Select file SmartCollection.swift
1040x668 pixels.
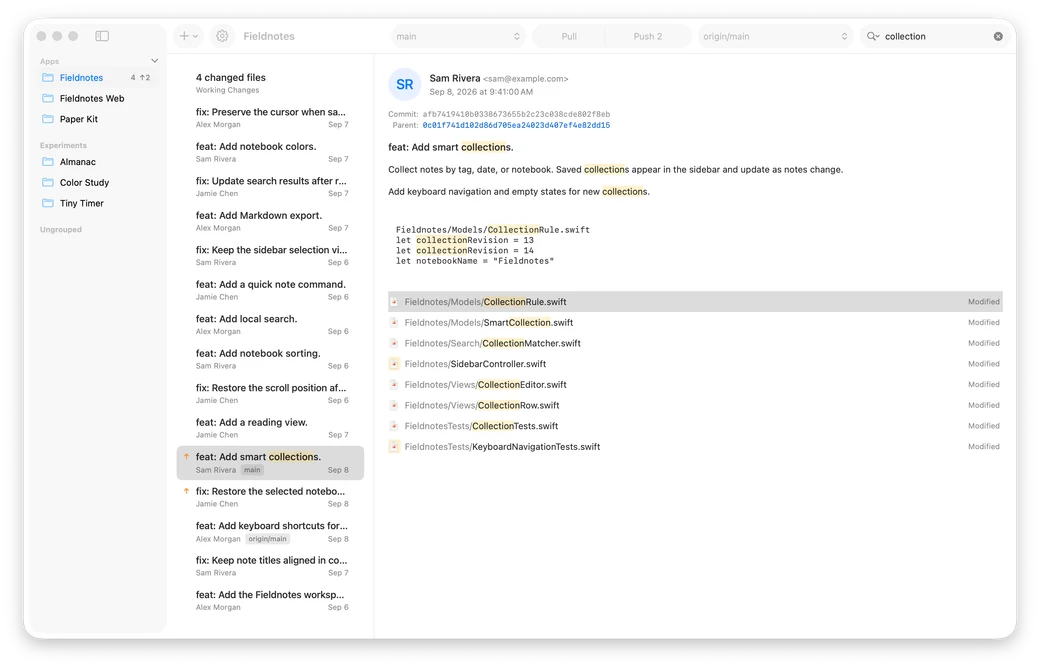(x=695, y=322)
